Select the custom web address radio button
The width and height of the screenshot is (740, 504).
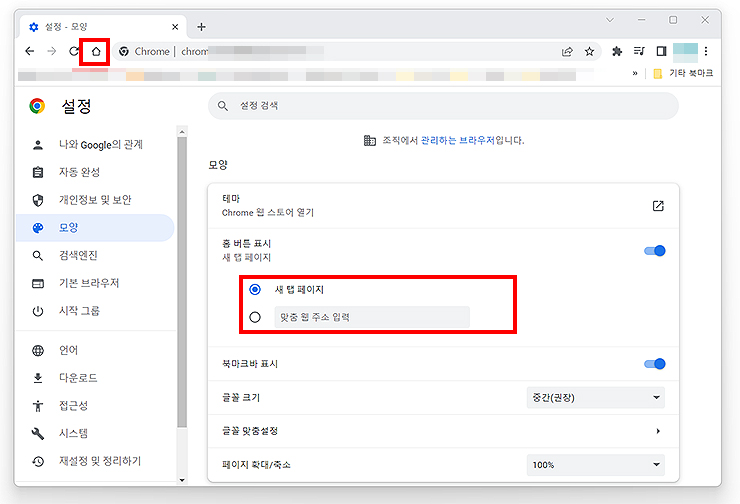255,317
